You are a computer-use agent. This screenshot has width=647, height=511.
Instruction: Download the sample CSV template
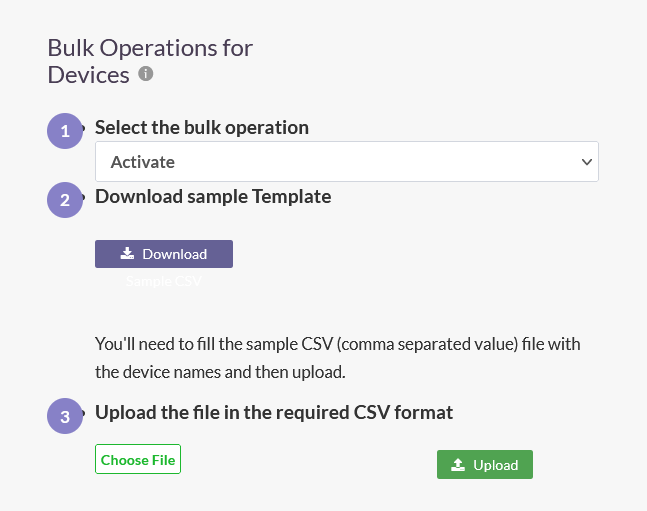pyautogui.click(x=164, y=254)
